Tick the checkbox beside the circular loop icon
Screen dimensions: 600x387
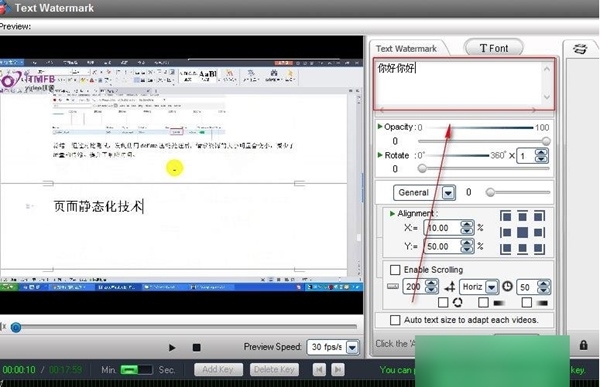443,302
